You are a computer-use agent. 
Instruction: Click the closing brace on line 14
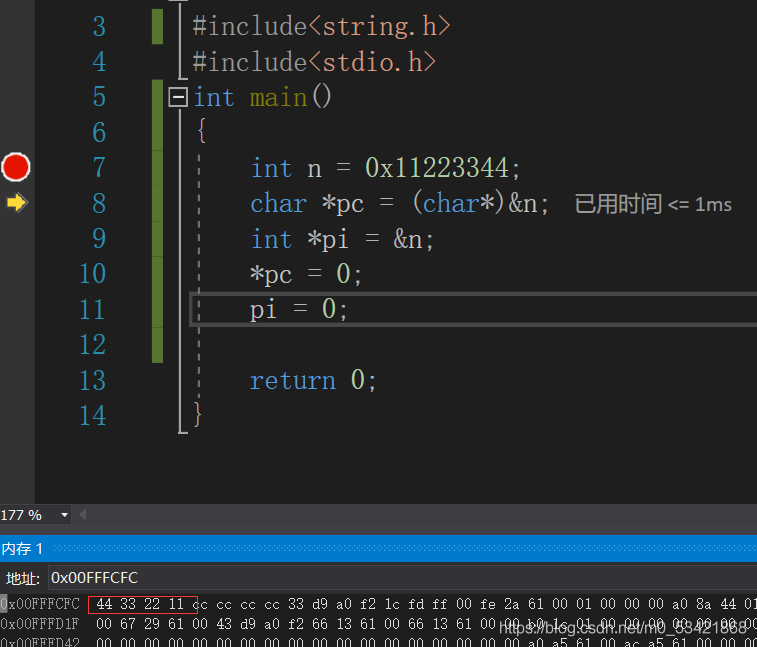(197, 414)
